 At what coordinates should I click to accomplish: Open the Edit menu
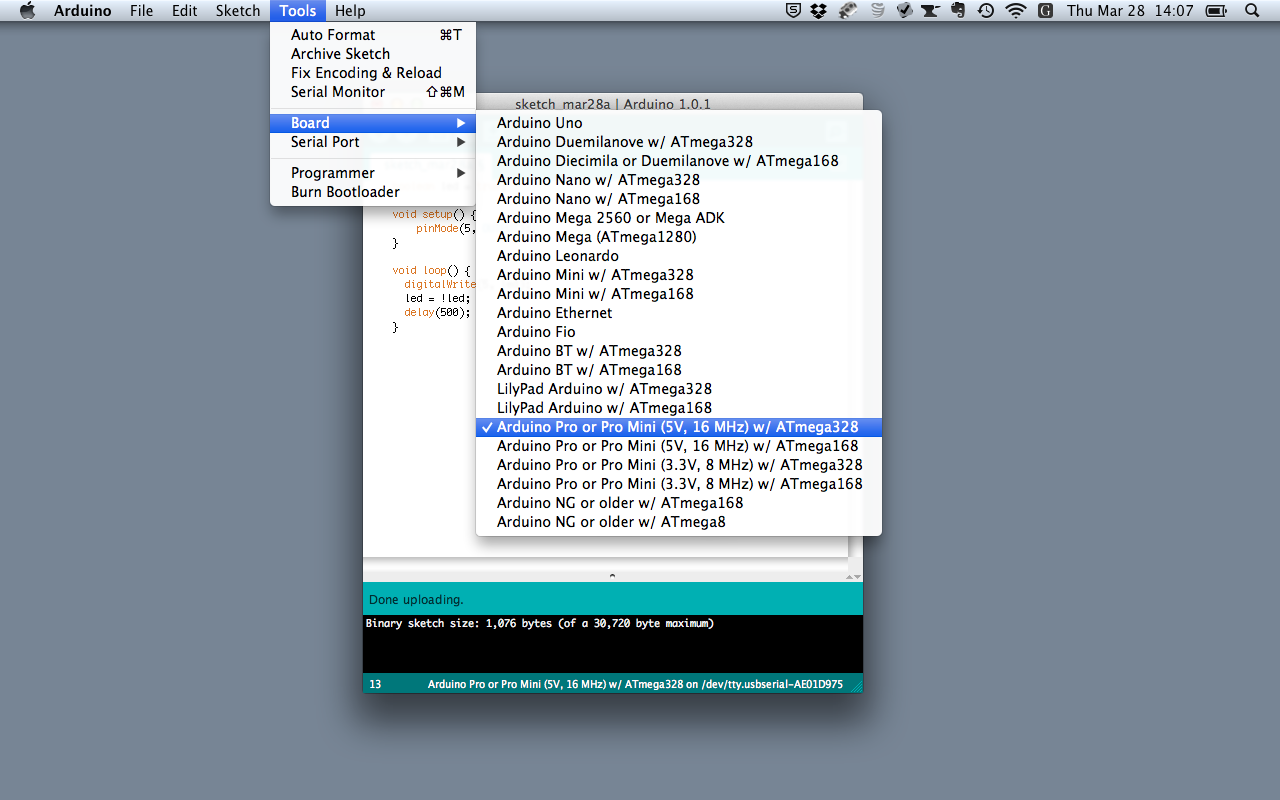tap(184, 11)
